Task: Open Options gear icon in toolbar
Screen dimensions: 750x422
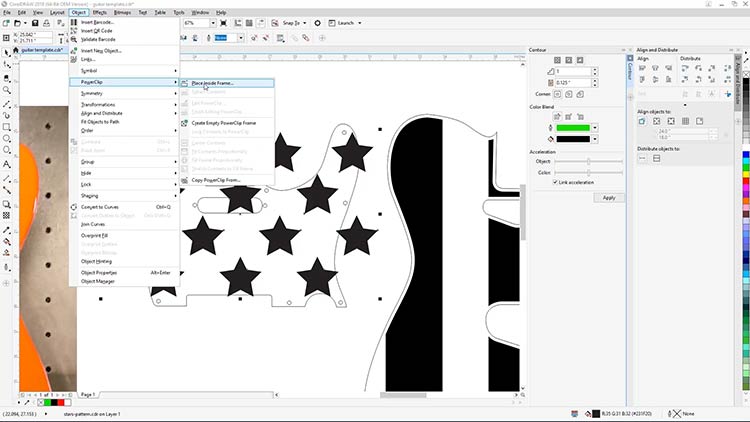Action: point(317,23)
